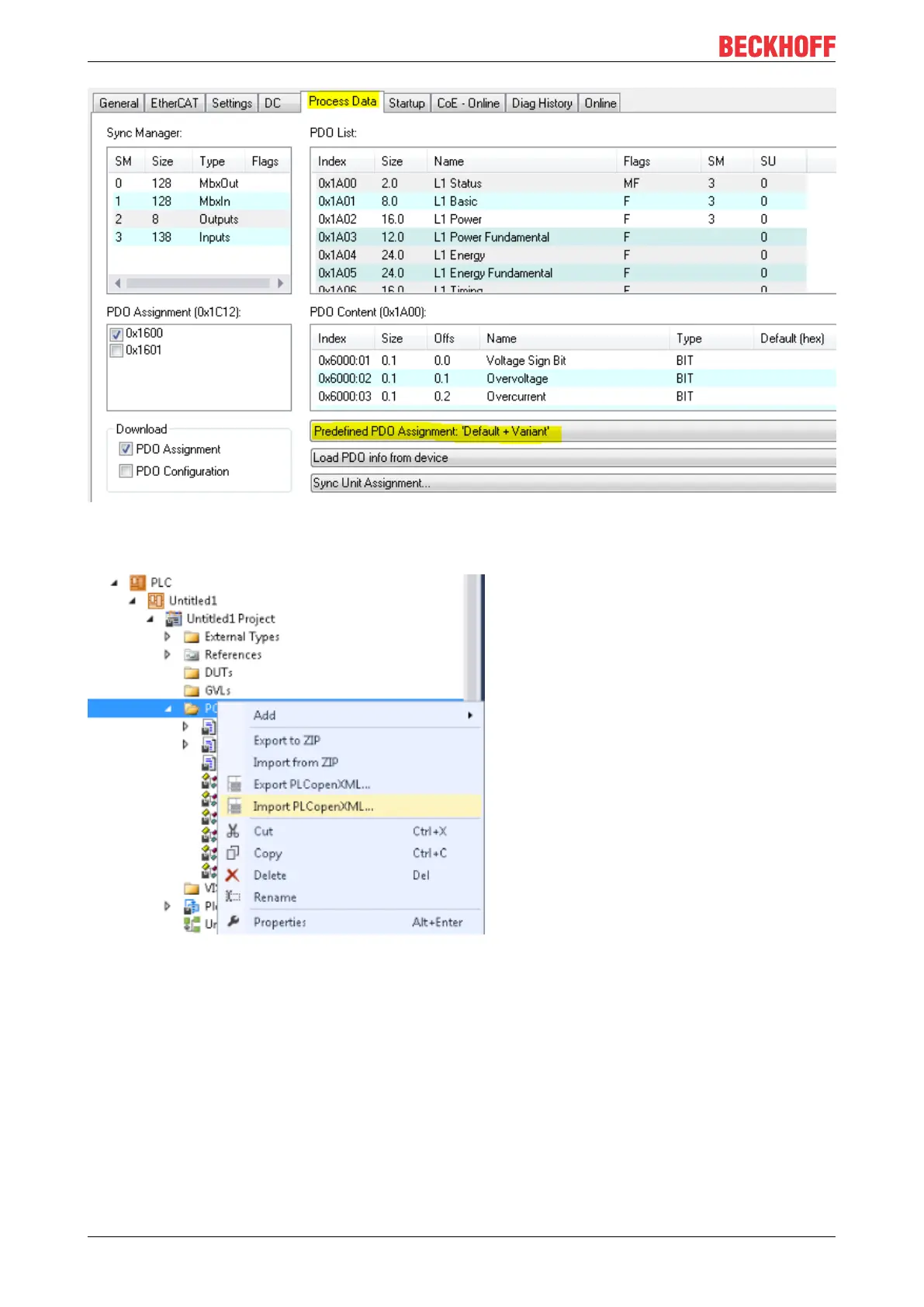Click the scissors Cut icon
The image size is (924, 1307).
pyautogui.click(x=233, y=830)
